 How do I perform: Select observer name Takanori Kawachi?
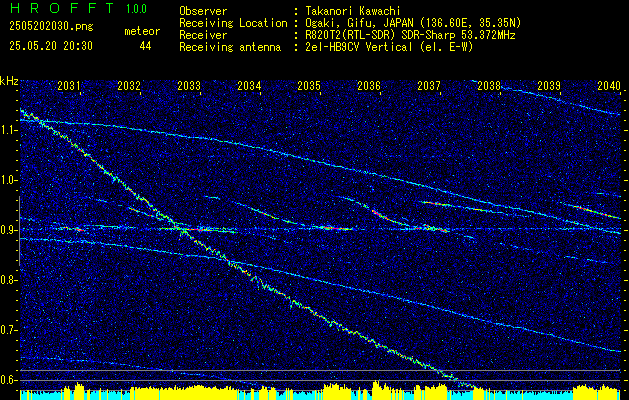pyautogui.click(x=351, y=11)
